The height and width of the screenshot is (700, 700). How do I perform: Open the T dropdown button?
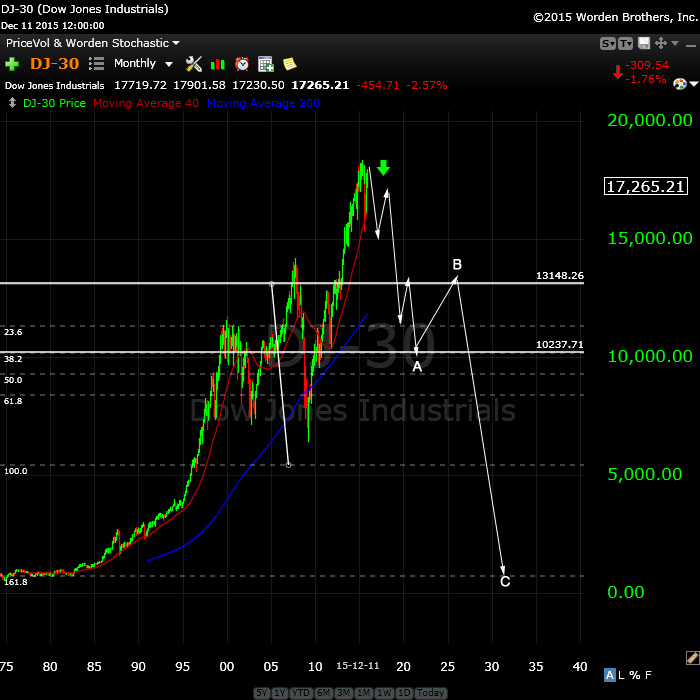625,43
